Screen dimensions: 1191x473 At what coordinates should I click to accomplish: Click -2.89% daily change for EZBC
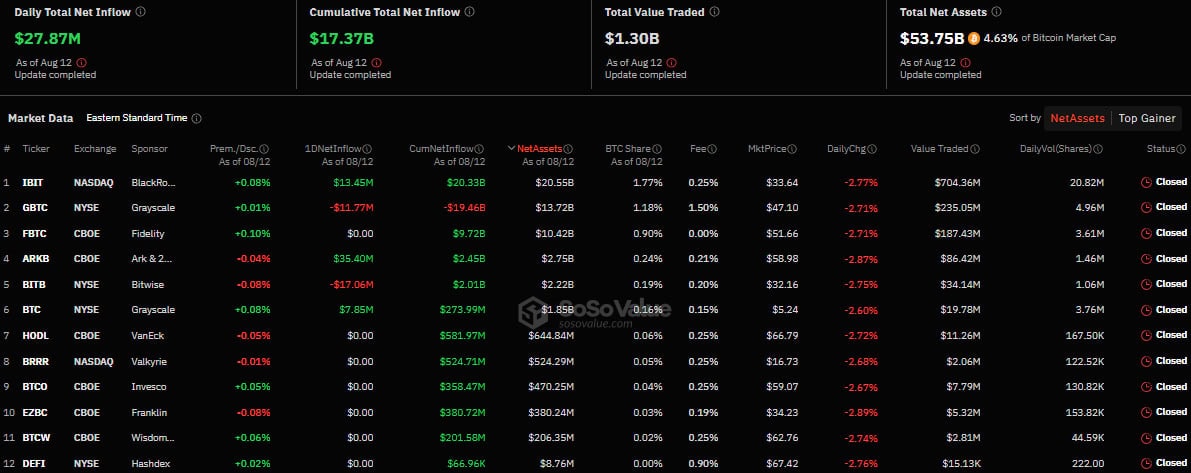pos(861,413)
